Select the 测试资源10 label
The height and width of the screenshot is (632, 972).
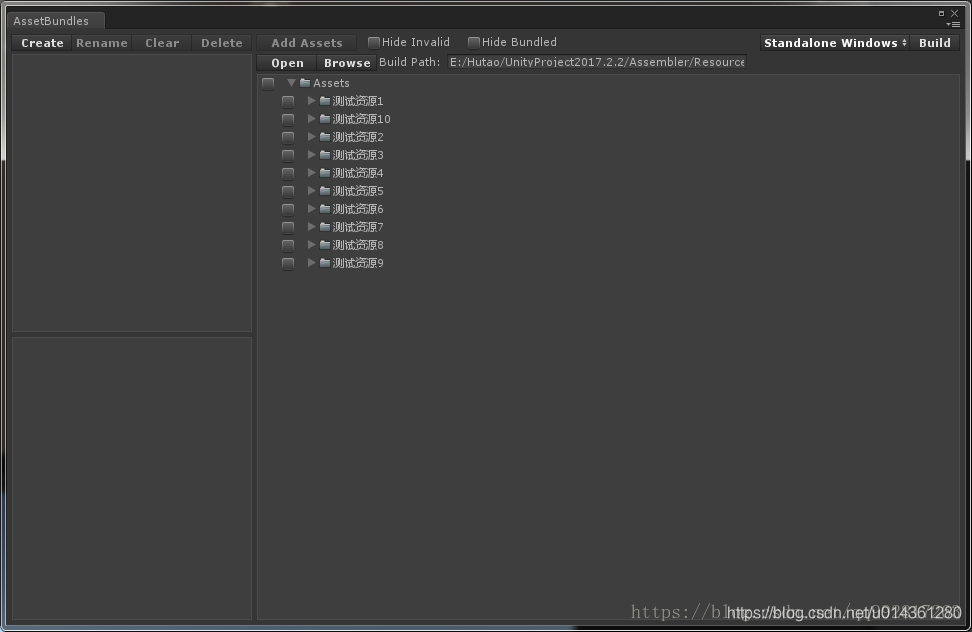coord(361,119)
